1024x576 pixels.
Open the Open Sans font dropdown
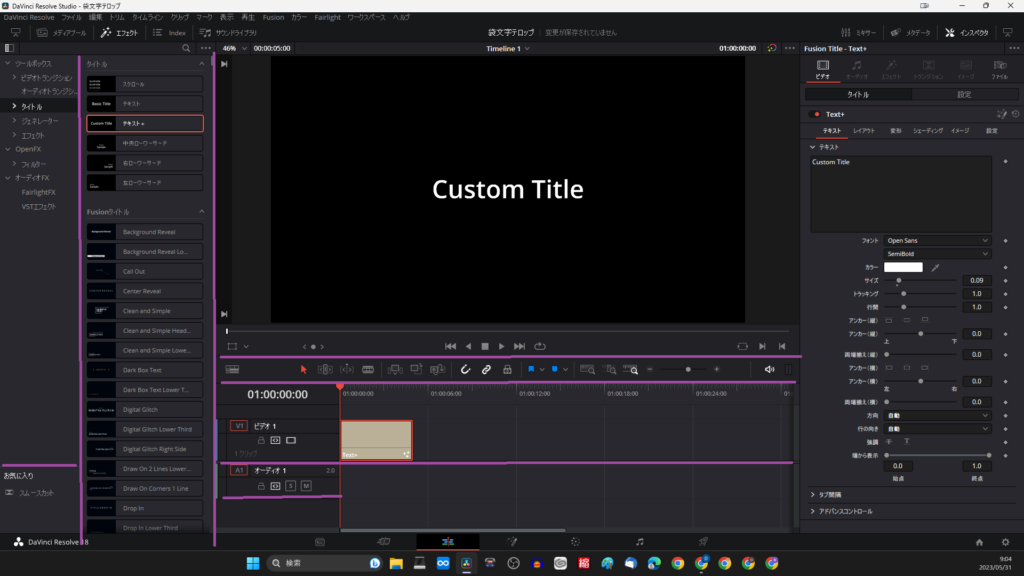937,240
